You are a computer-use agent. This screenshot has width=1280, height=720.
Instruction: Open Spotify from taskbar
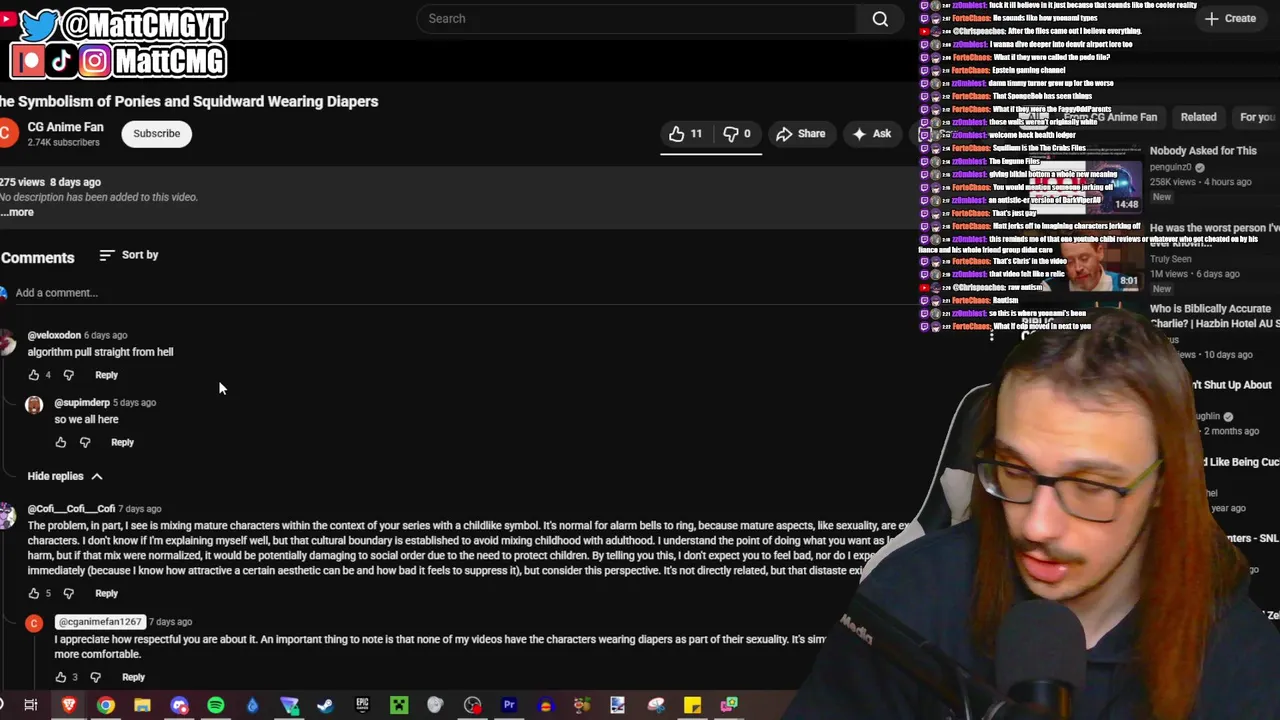216,705
